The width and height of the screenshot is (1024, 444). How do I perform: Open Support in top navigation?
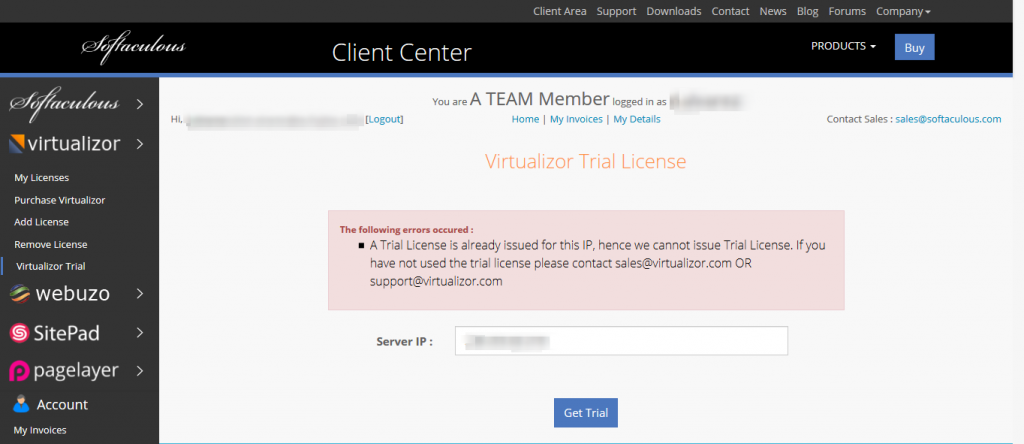[x=616, y=11]
